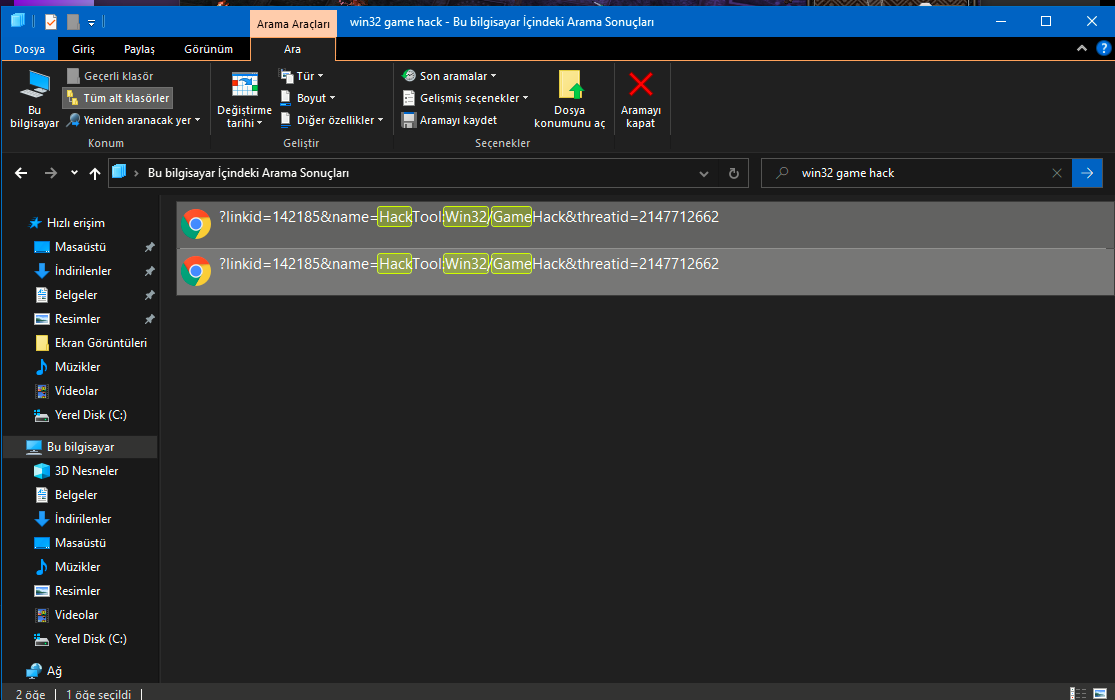Toggle Tüm alt klasörler option
Screen dimensions: 1115x700
coord(118,98)
